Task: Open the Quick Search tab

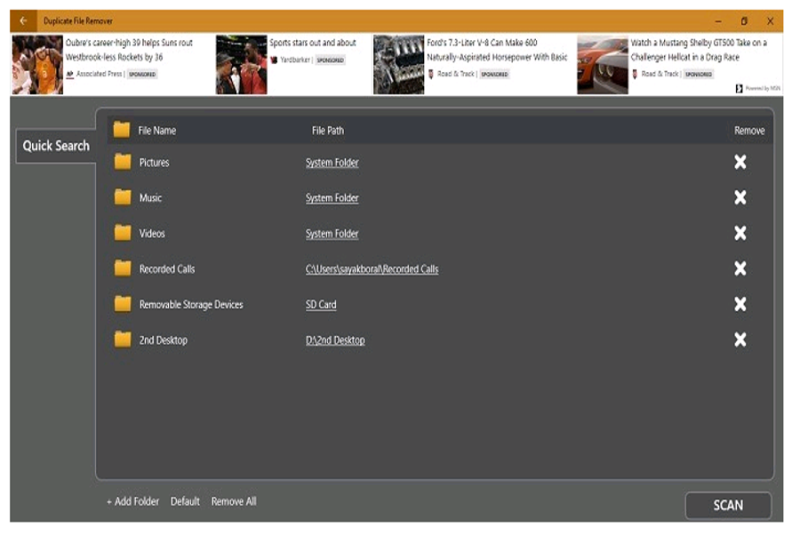Action: 56,146
